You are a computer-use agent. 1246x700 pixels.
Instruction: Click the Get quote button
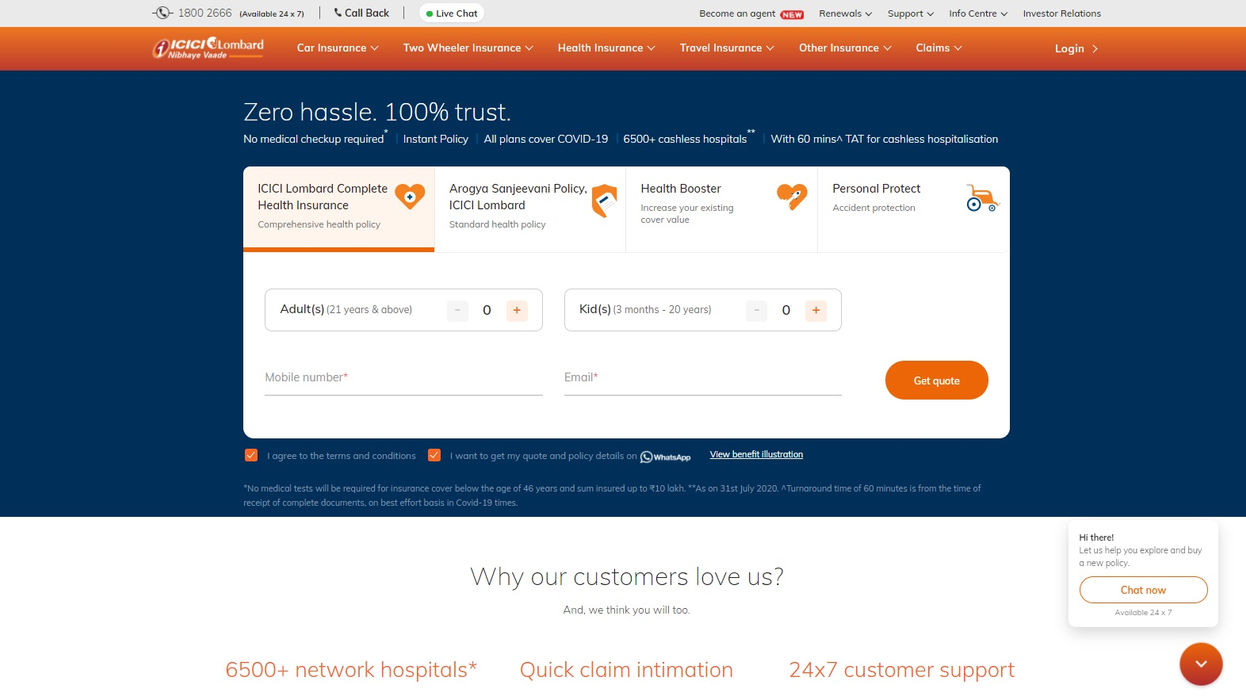pos(937,380)
